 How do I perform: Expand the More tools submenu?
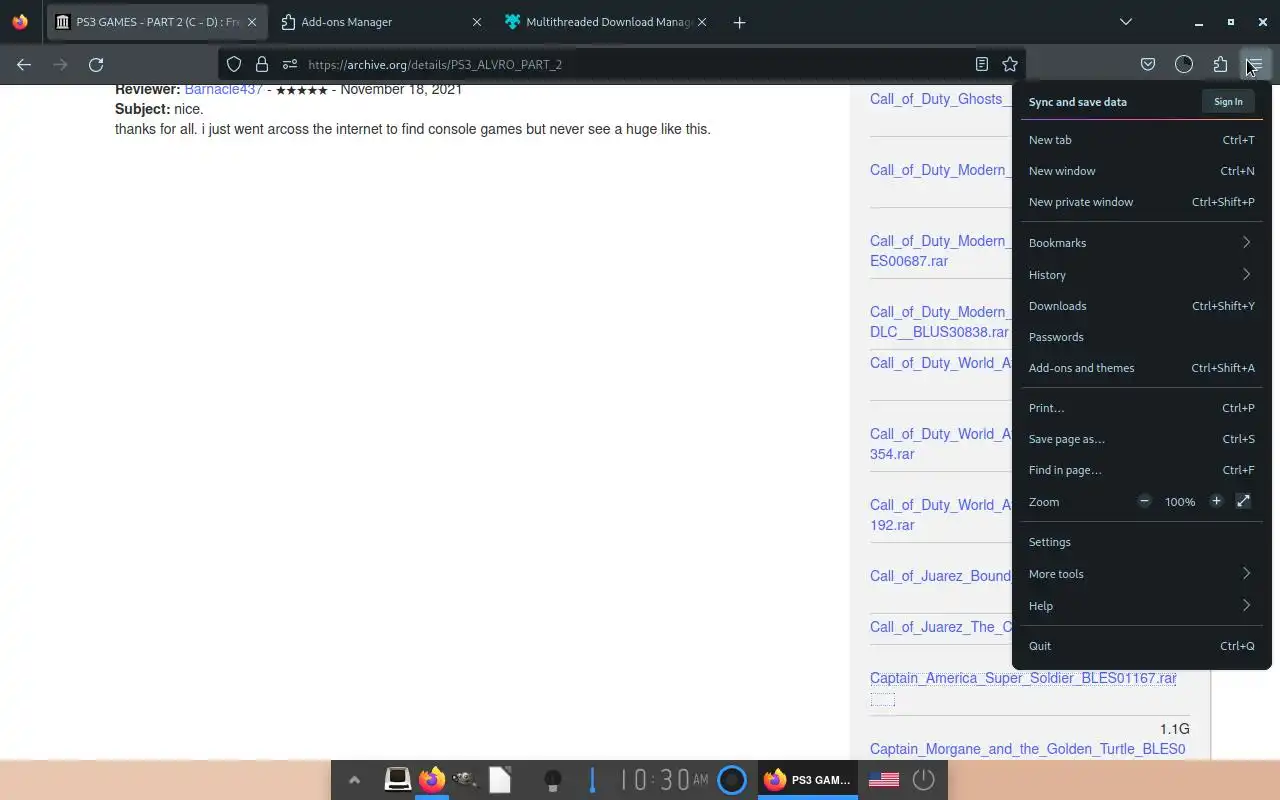pyautogui.click(x=1141, y=574)
